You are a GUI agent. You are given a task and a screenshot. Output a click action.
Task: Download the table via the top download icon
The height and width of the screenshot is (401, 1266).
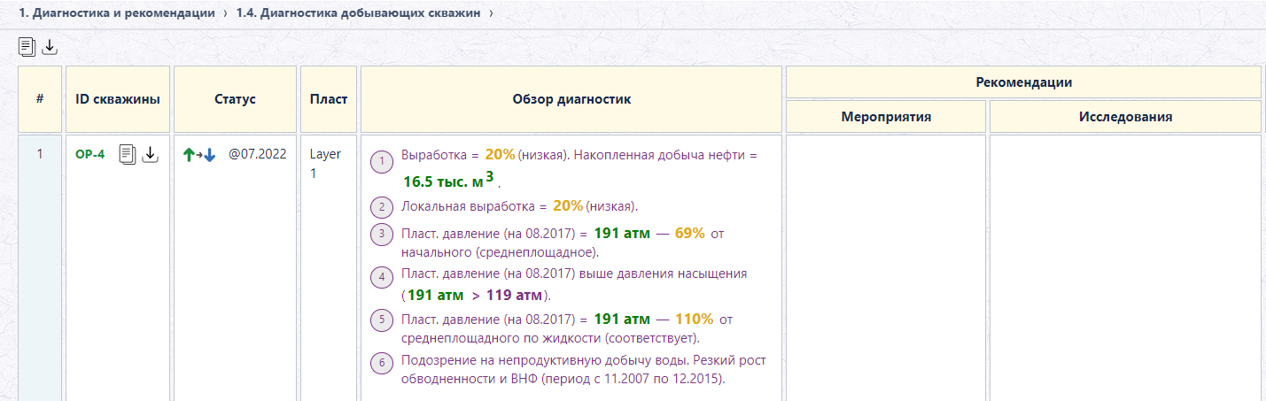click(49, 46)
